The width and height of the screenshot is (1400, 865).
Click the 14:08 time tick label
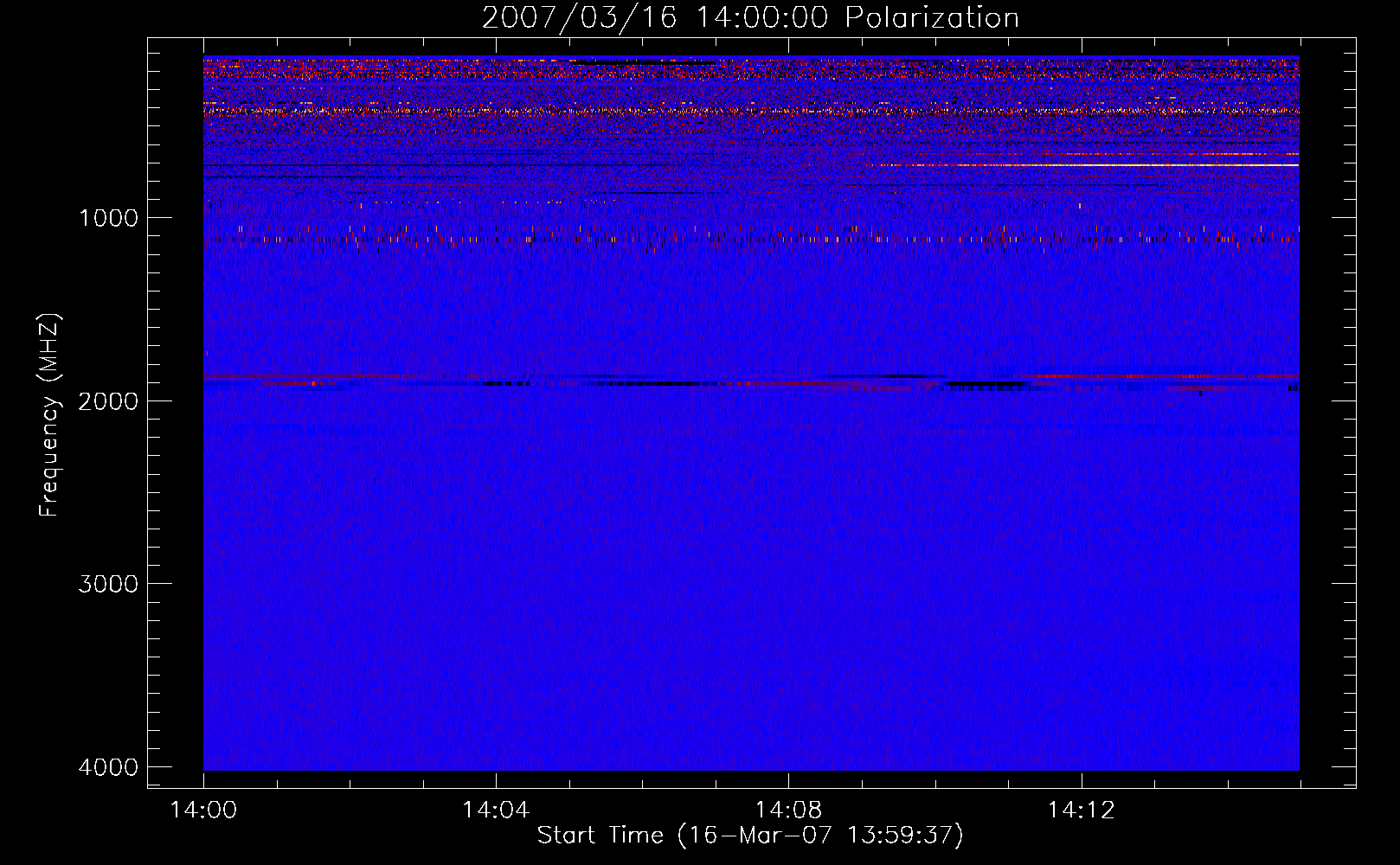(x=788, y=811)
